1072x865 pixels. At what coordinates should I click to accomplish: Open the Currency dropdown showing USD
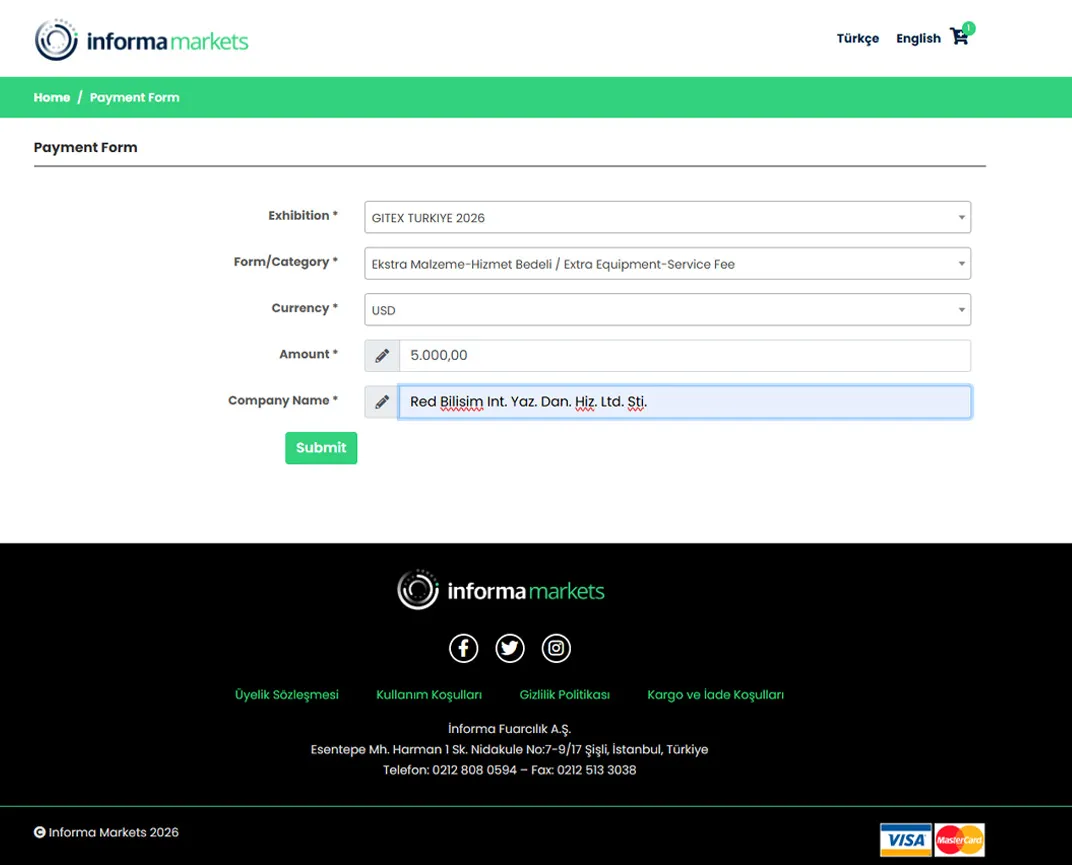pyautogui.click(x=667, y=310)
